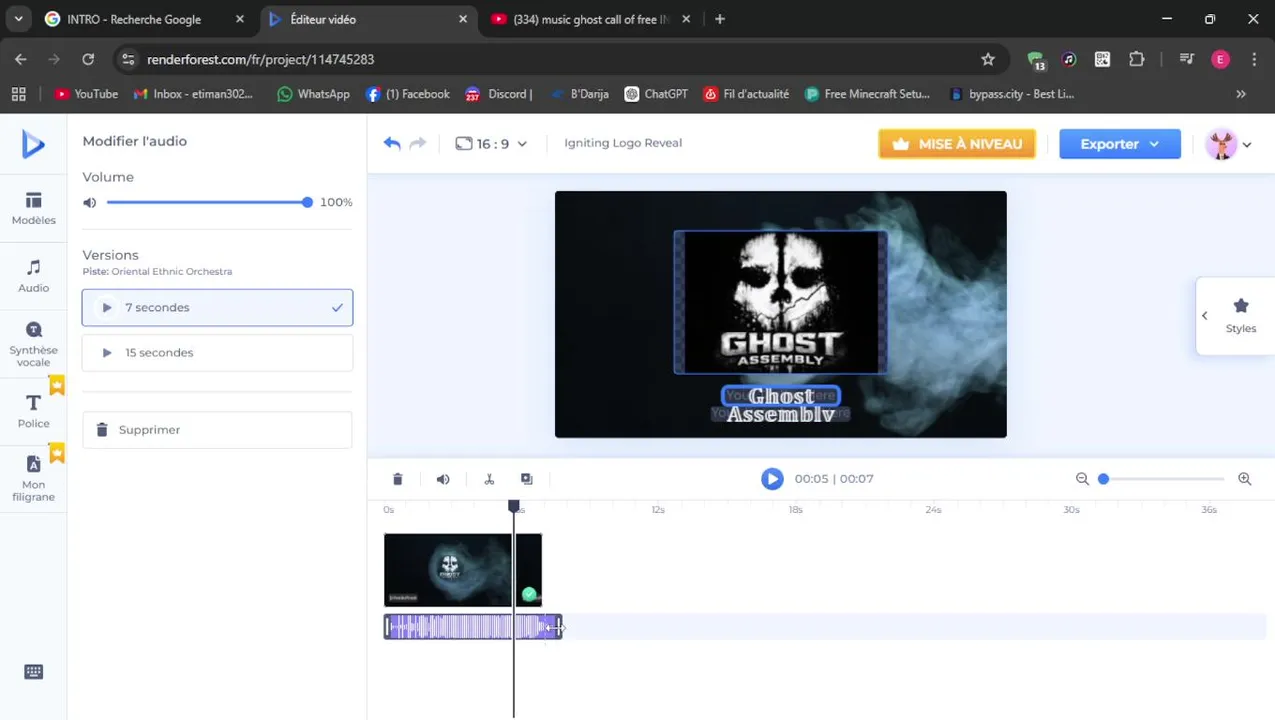Image resolution: width=1275 pixels, height=720 pixels.
Task: Open the Facebook bookmark
Action: 408,94
